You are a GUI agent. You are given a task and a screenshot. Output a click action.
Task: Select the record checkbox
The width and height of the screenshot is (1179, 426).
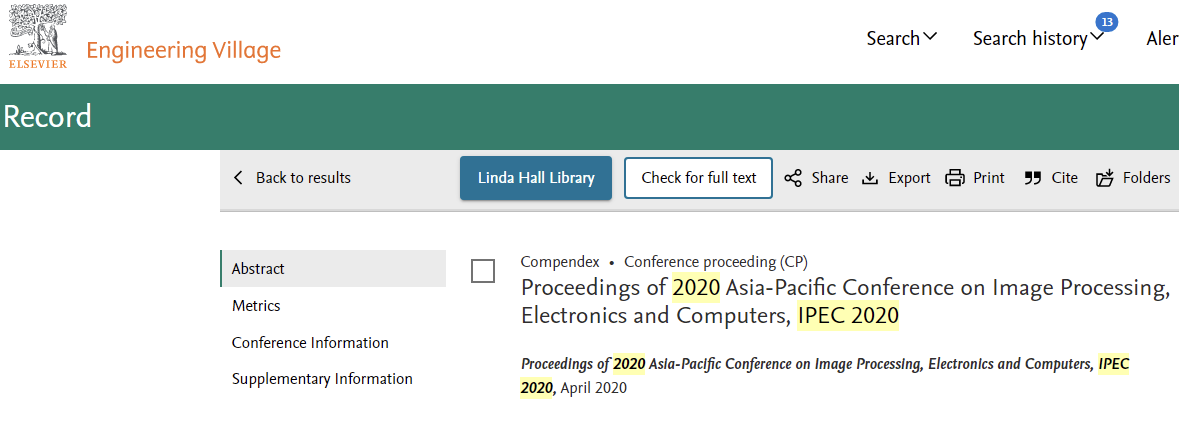[483, 270]
